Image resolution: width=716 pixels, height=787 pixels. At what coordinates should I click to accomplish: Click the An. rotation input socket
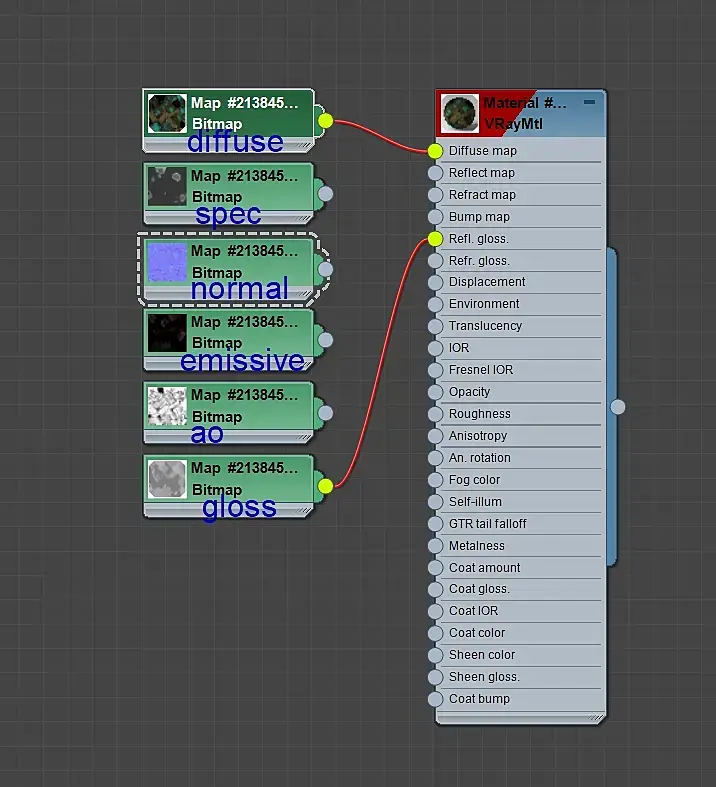point(436,458)
